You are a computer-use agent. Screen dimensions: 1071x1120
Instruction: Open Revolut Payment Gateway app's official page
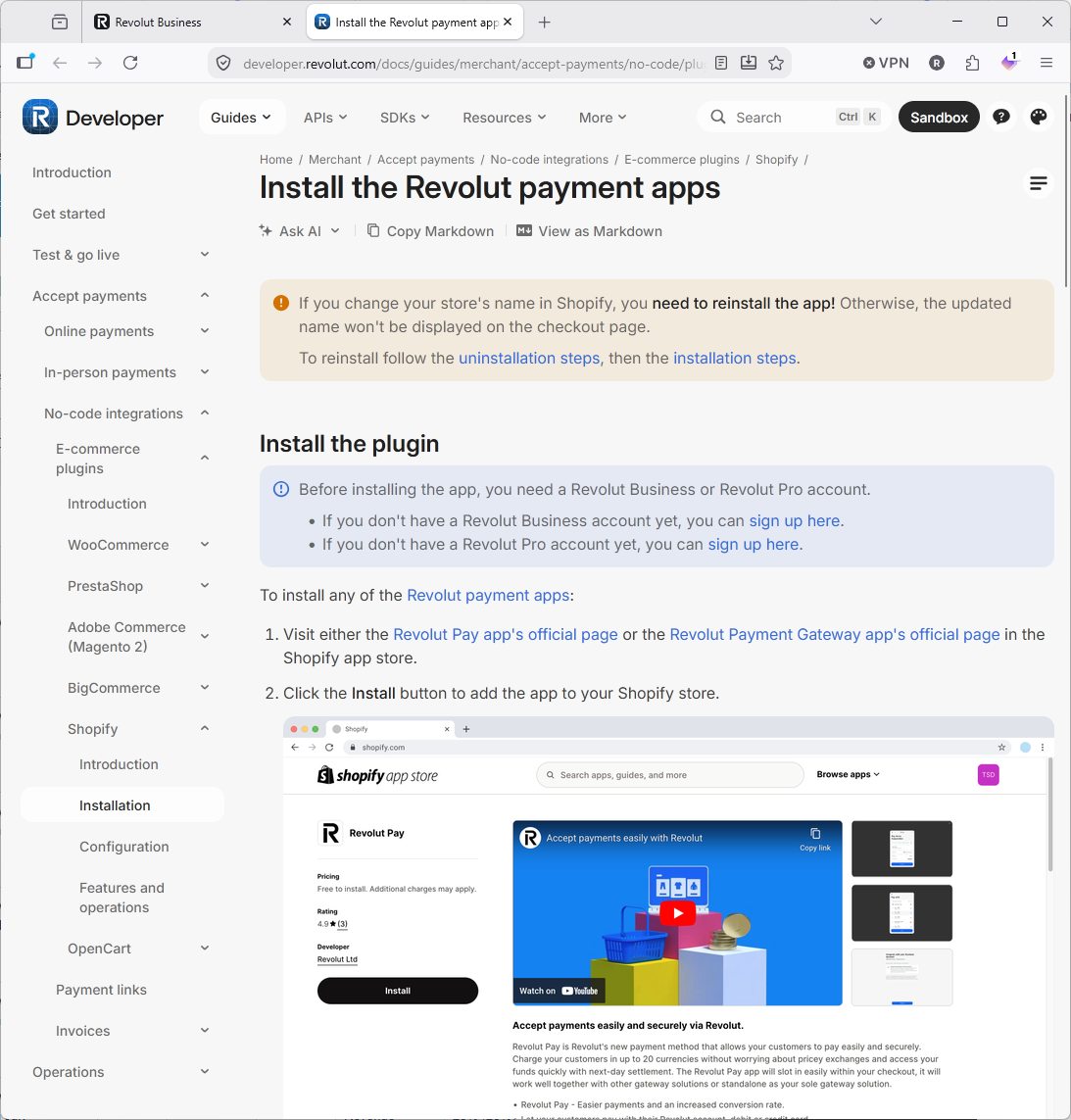835,634
